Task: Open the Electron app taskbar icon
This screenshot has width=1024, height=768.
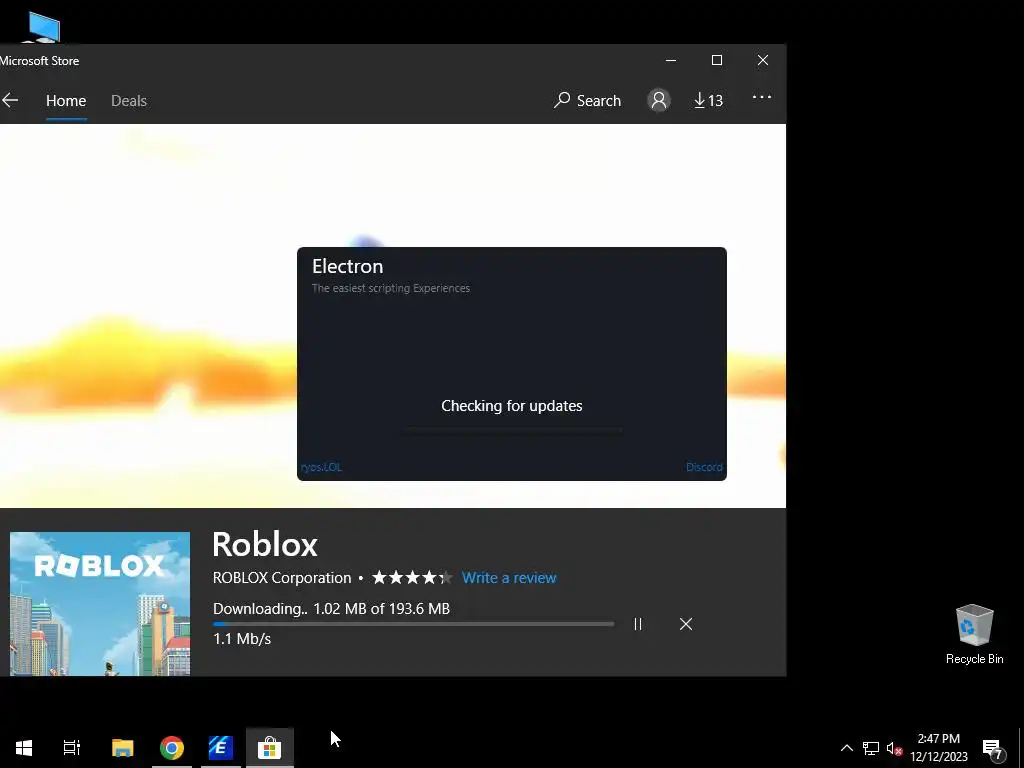Action: point(221,748)
